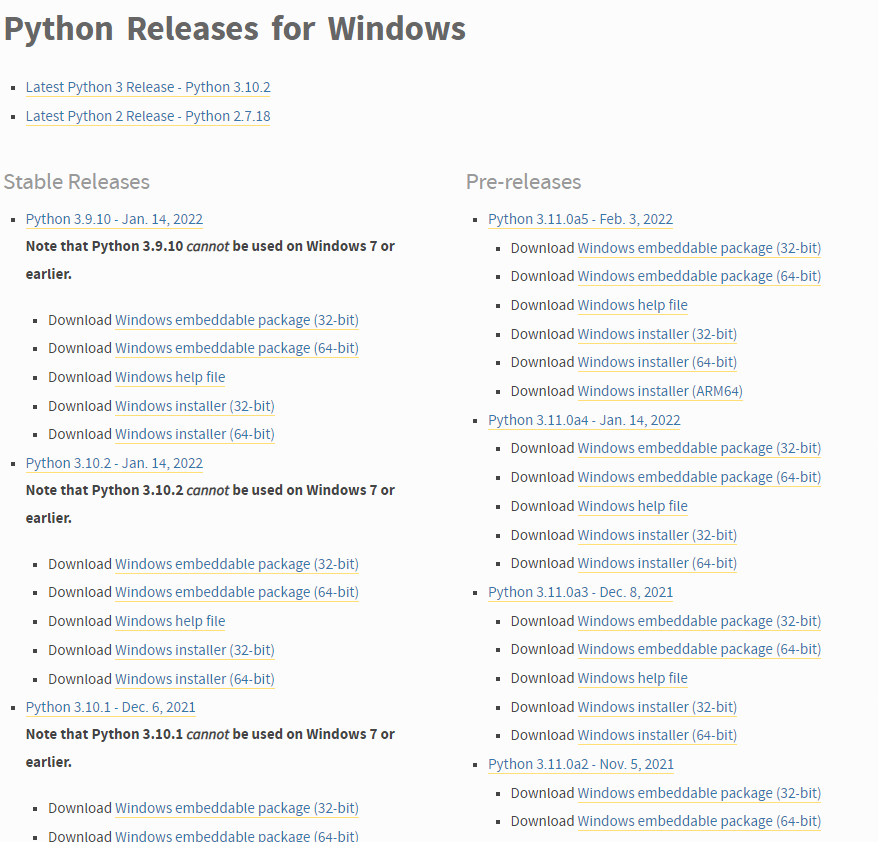The image size is (878, 842).
Task: Click the 'Pre-releases' section heading
Action: point(524,182)
